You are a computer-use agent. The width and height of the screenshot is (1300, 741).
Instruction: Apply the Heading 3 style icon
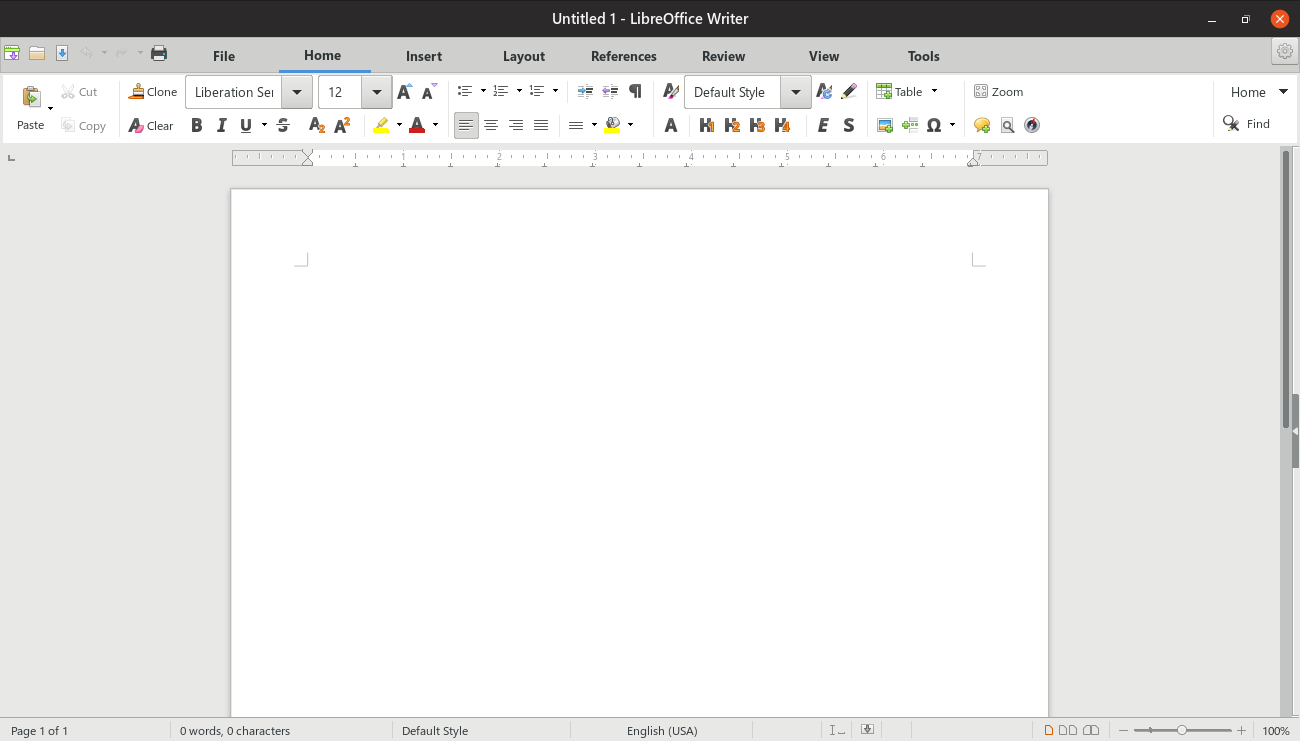tap(757, 126)
